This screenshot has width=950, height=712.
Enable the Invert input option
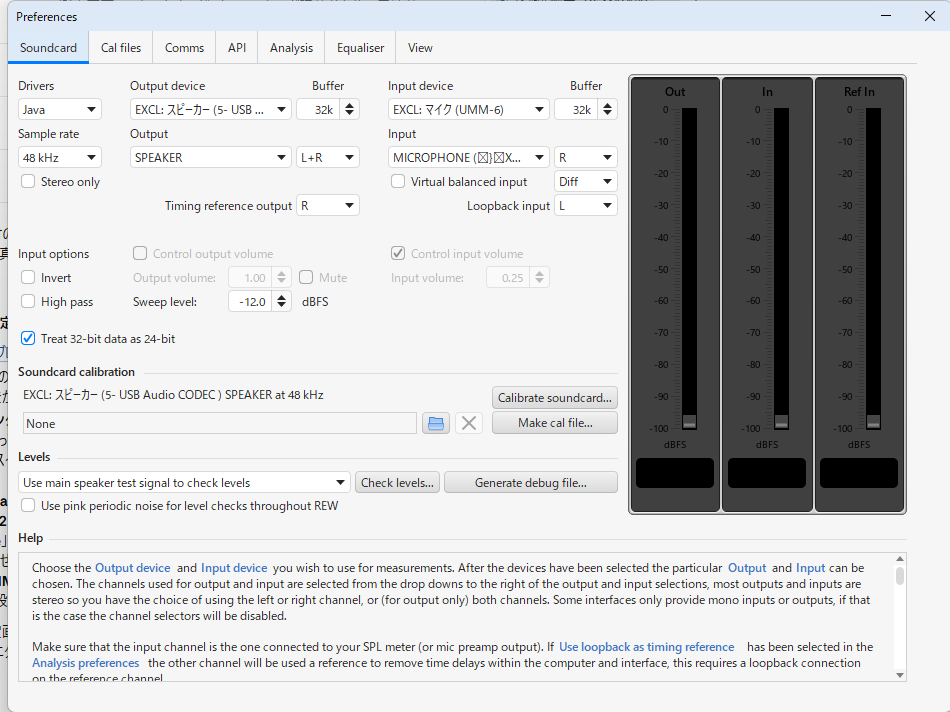[x=28, y=278]
